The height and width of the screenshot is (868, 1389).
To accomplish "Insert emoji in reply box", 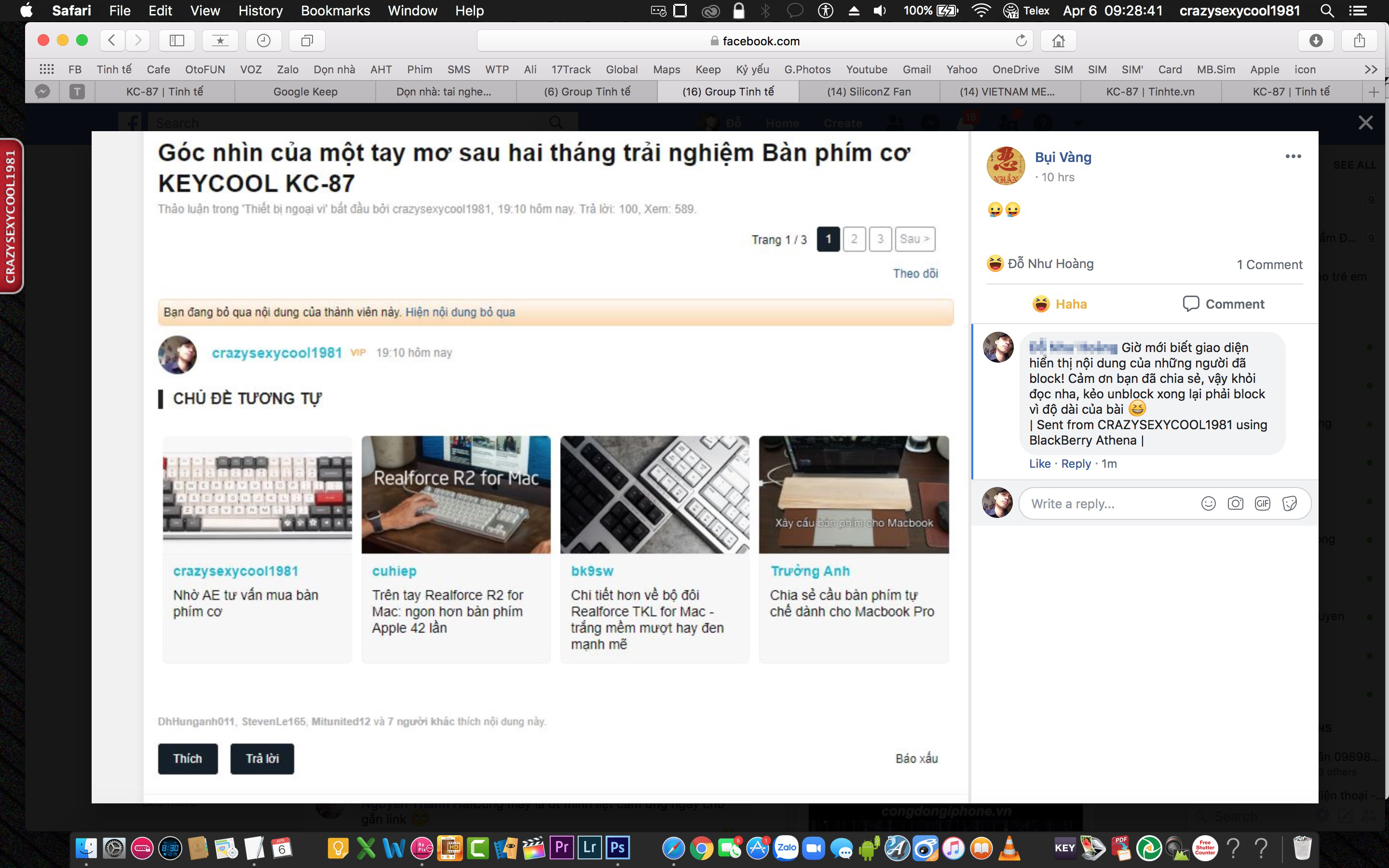I will tap(1208, 503).
